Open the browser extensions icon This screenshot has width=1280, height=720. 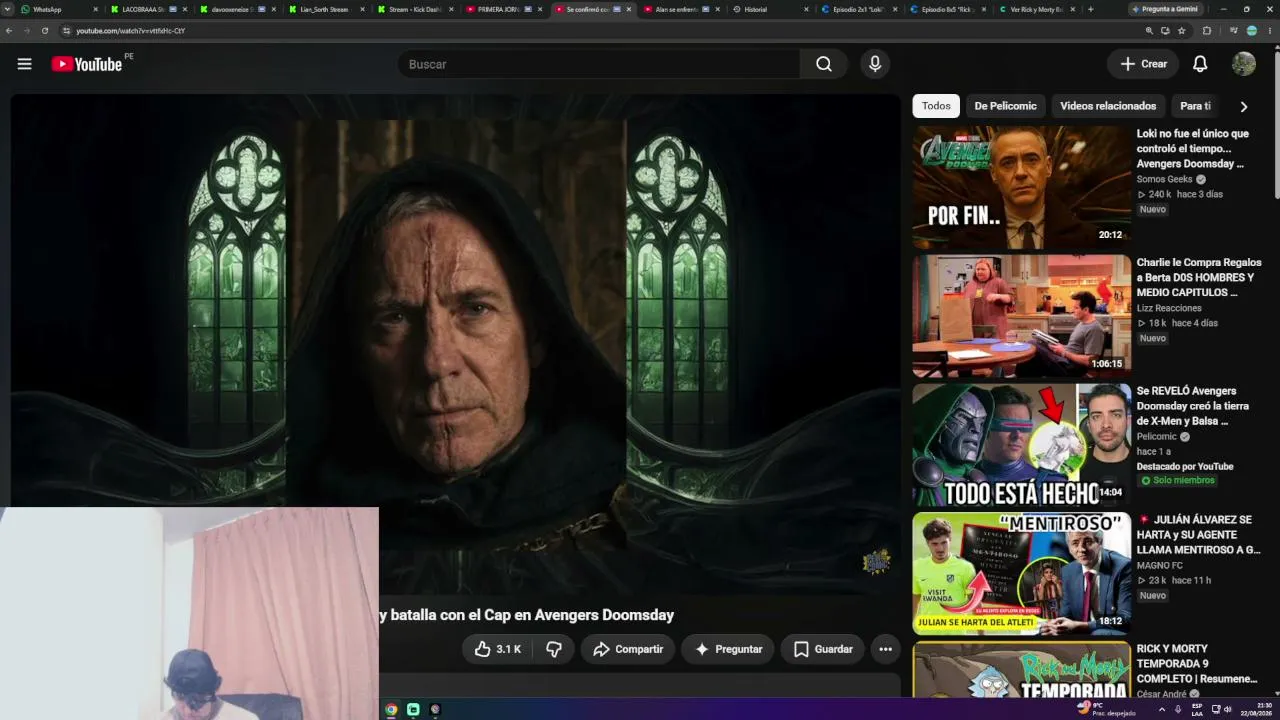[1206, 31]
